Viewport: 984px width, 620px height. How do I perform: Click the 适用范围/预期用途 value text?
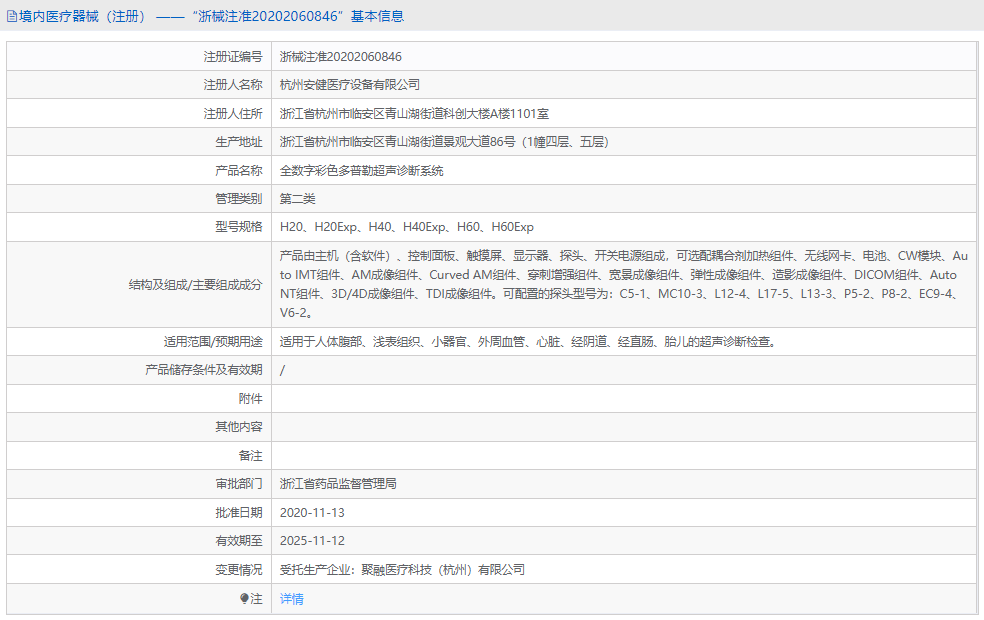coord(480,341)
